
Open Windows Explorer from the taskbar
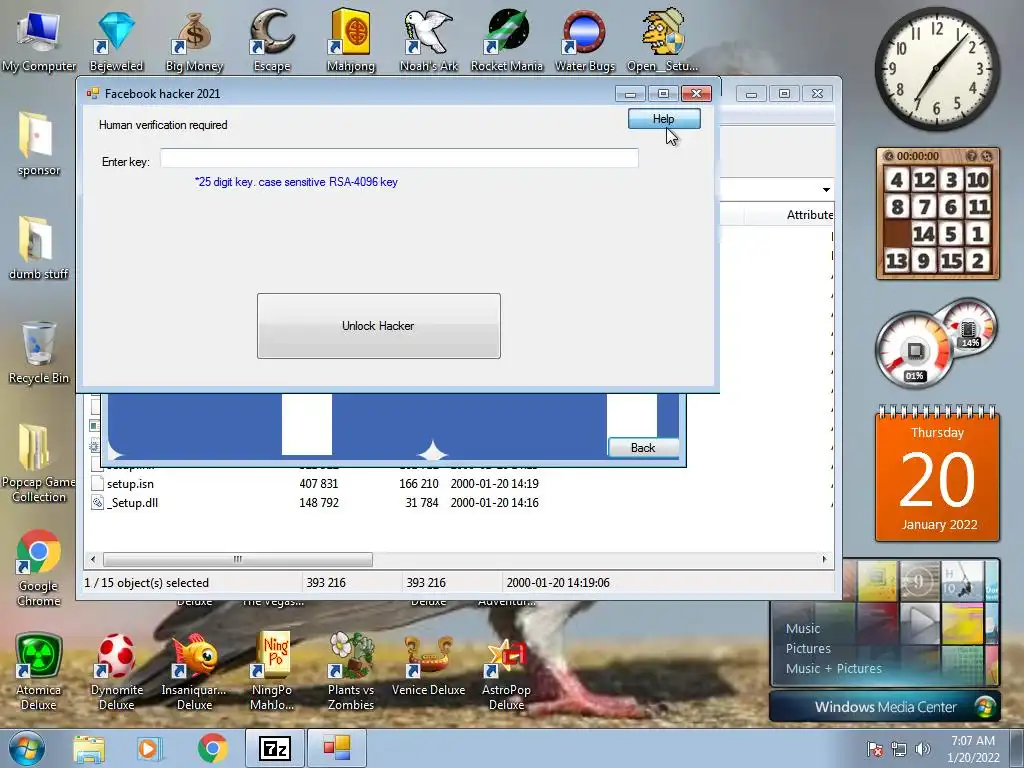tap(89, 749)
